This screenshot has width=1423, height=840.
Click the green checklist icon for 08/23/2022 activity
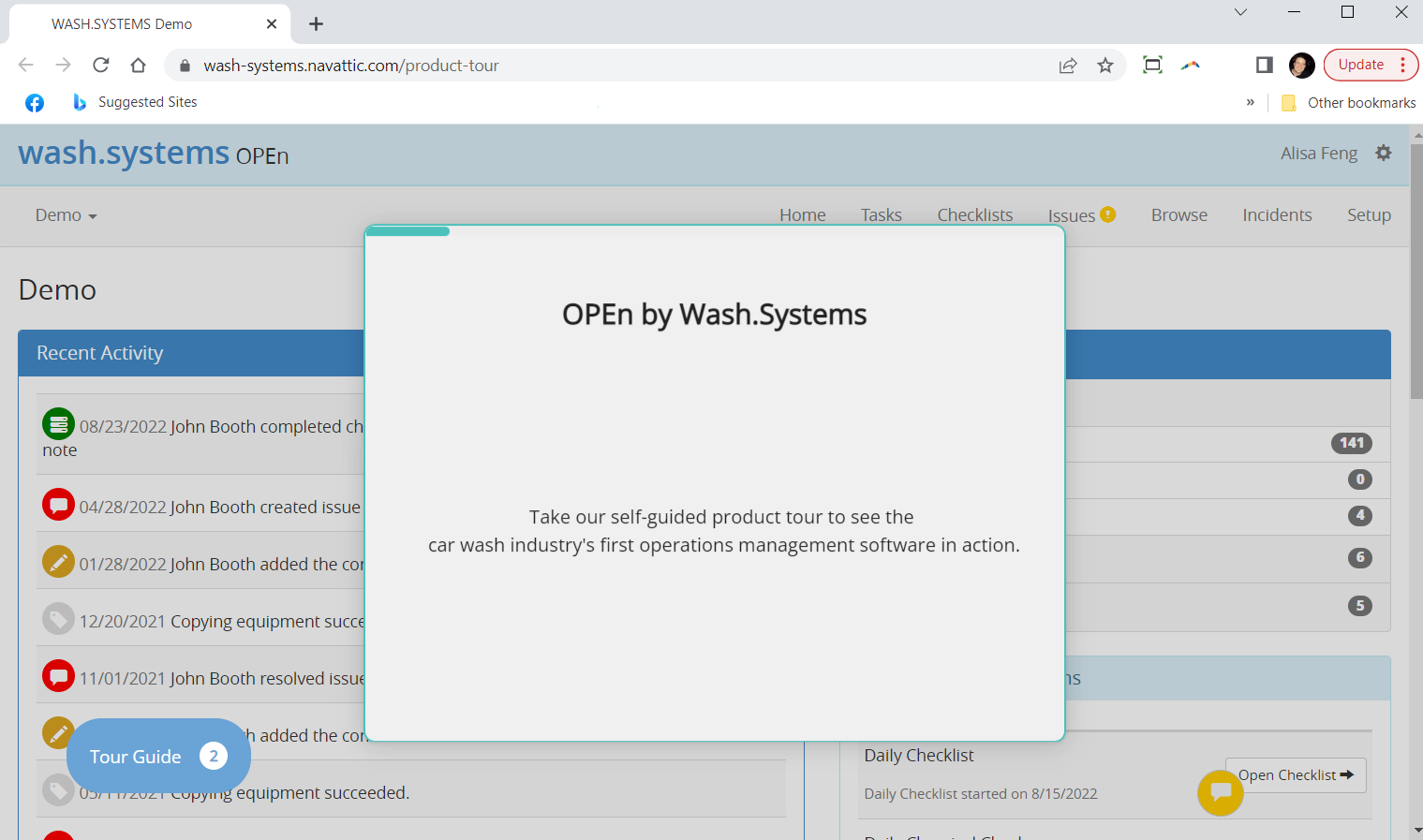point(58,424)
